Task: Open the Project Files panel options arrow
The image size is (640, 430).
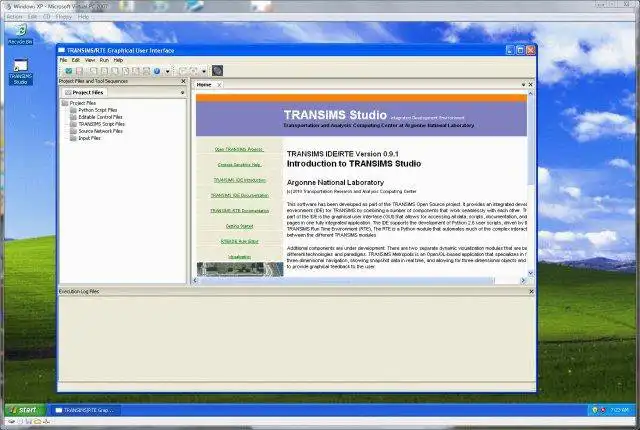Action: (182, 93)
